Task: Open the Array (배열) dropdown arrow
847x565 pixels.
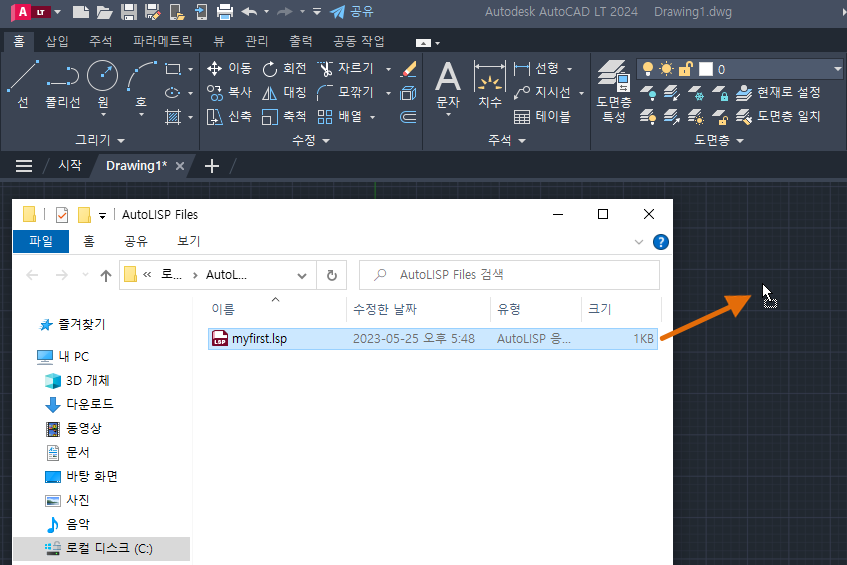Action: point(373,117)
